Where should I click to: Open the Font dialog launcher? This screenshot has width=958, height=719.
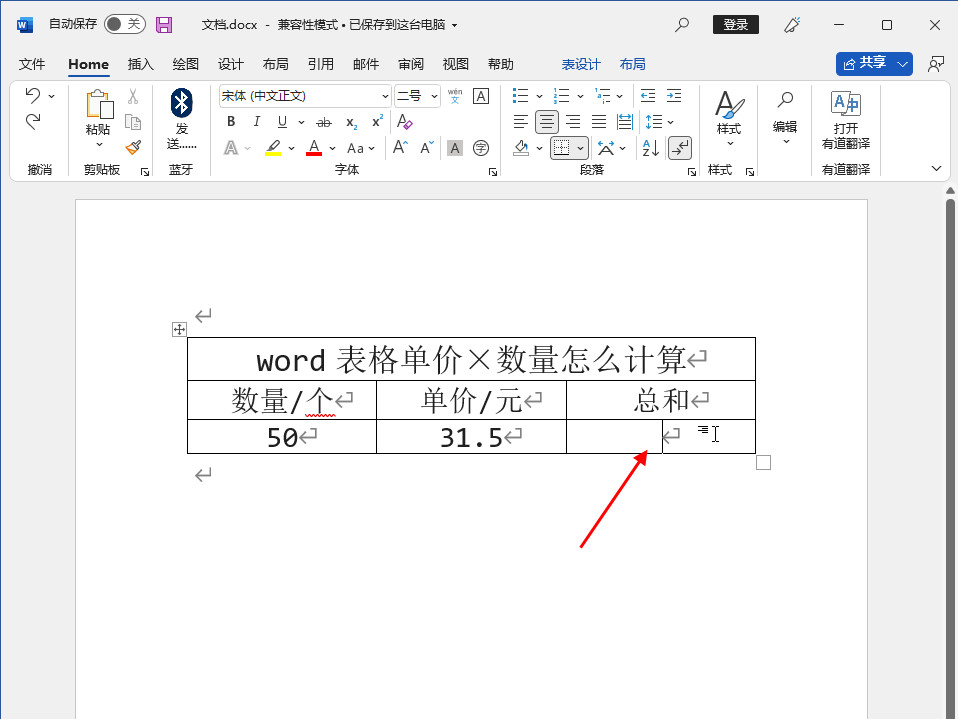[493, 172]
